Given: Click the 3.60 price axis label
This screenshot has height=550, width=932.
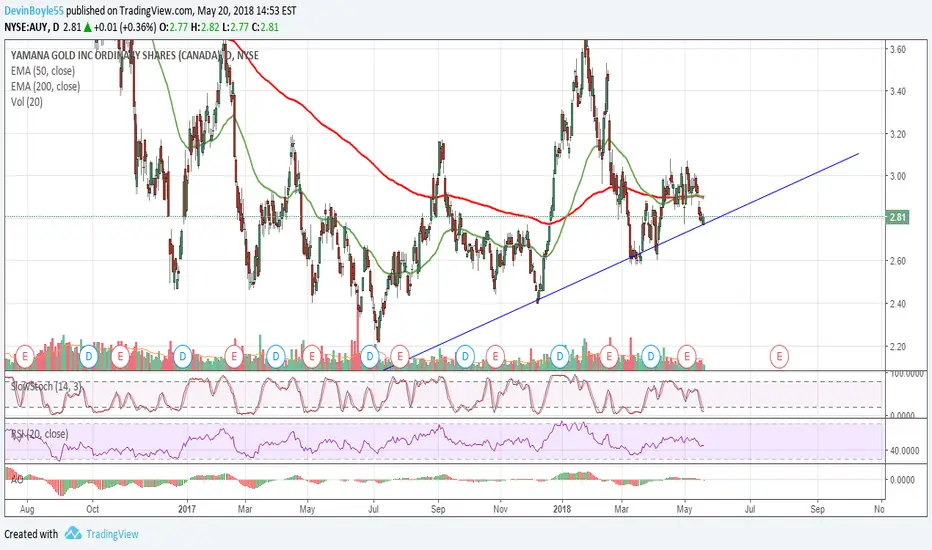Looking at the screenshot, I should [x=898, y=49].
